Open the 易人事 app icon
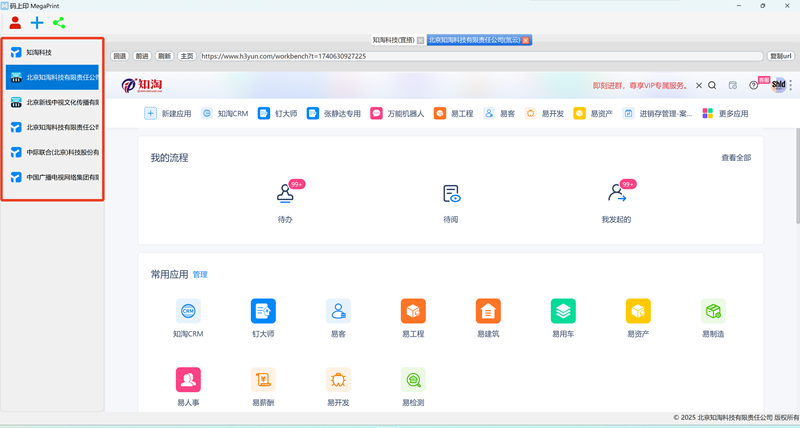Image resolution: width=800 pixels, height=428 pixels. tap(188, 380)
